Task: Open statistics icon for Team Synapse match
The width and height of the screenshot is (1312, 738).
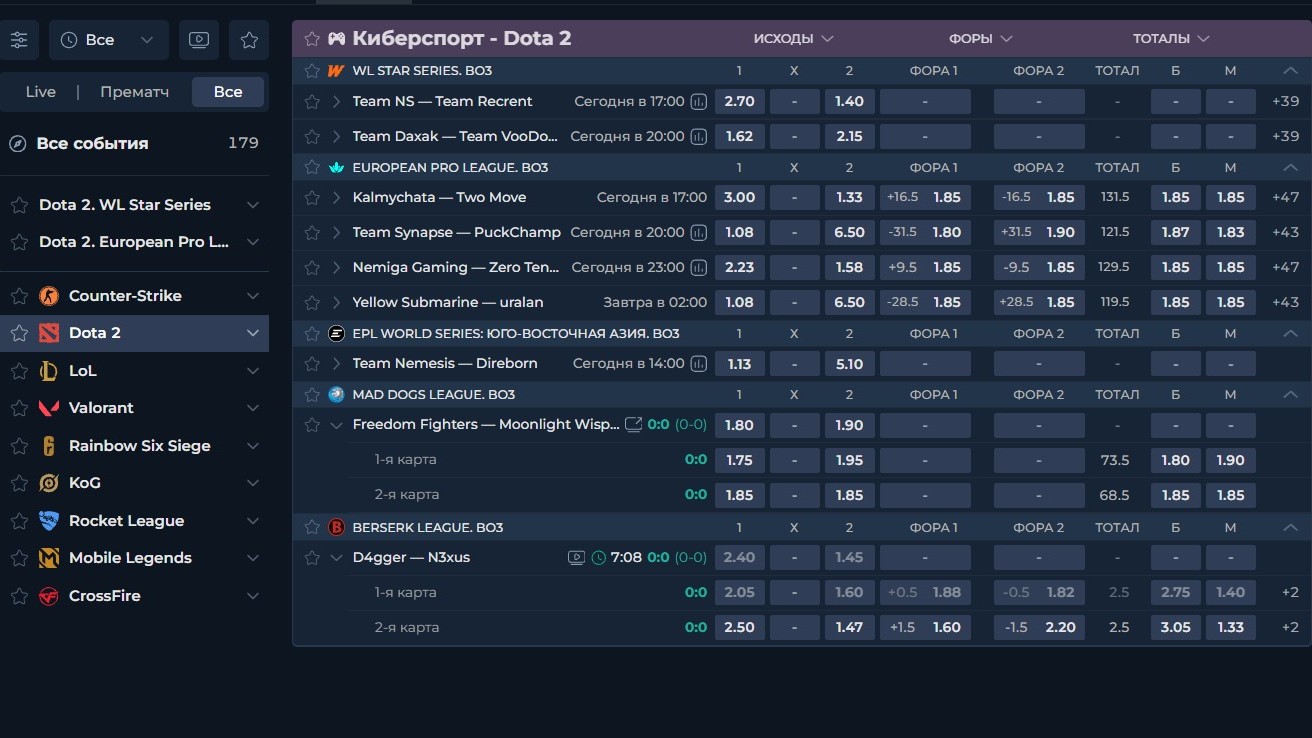Action: click(x=698, y=232)
